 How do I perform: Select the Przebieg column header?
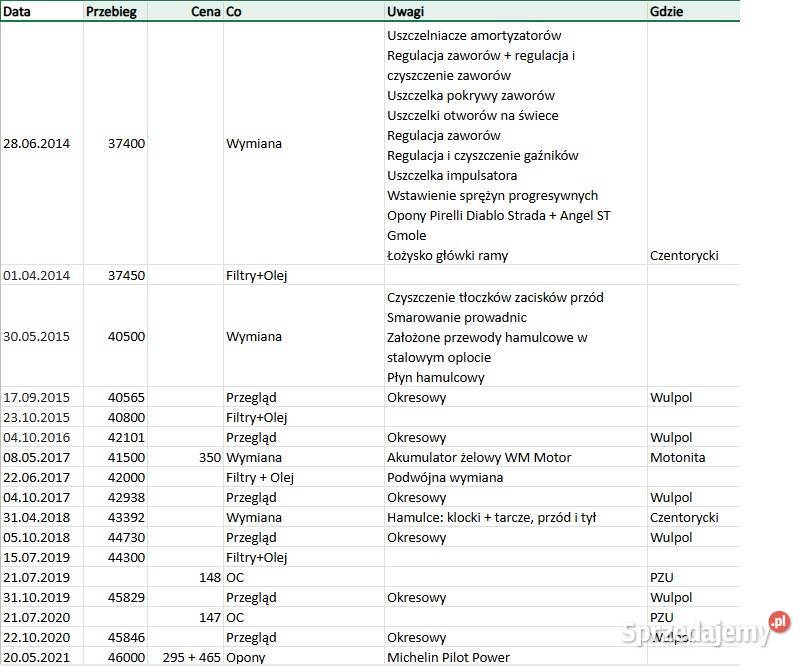tap(111, 11)
